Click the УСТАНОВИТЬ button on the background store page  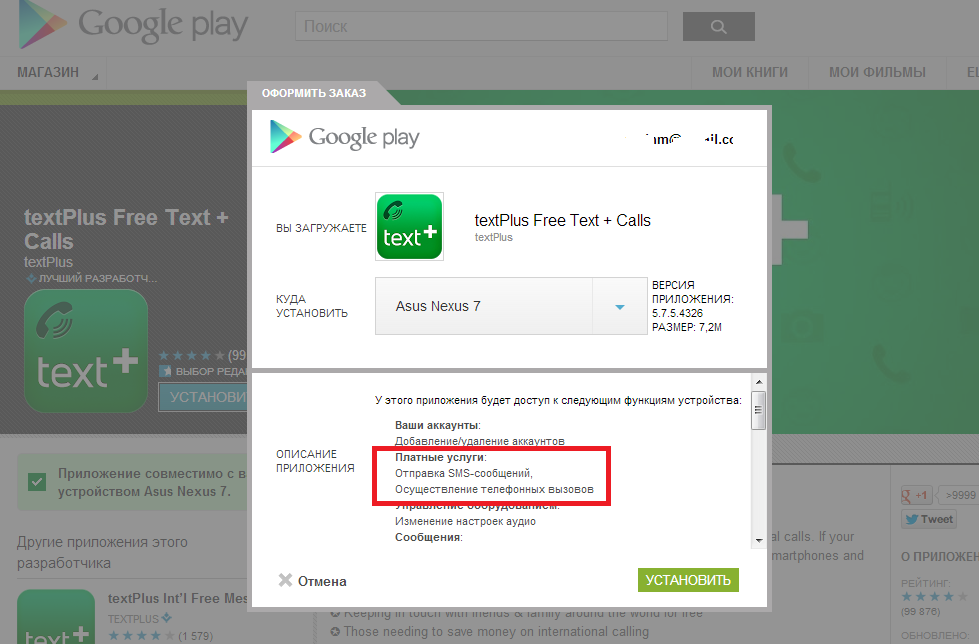(x=203, y=397)
